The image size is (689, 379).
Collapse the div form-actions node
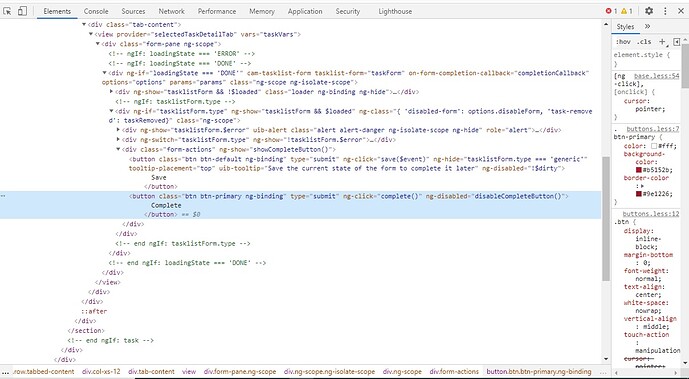pyautogui.click(x=118, y=149)
